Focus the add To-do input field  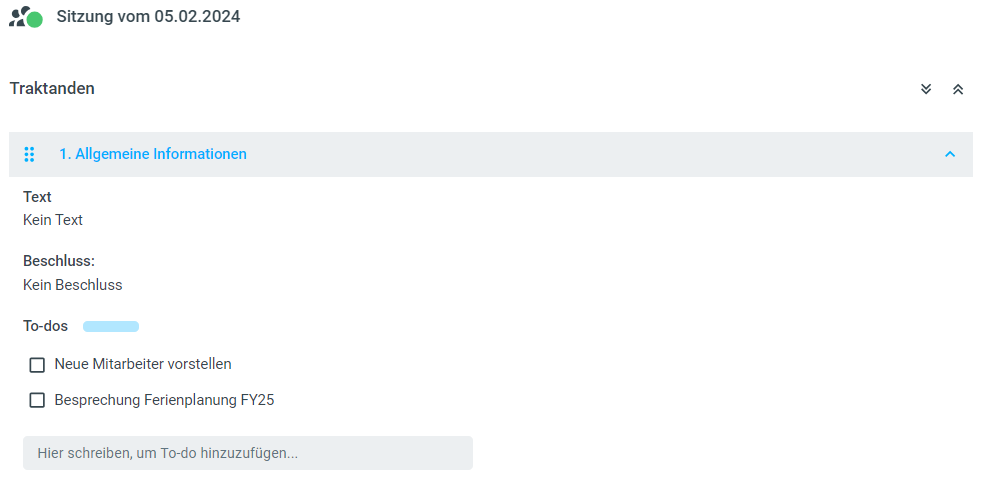click(247, 453)
